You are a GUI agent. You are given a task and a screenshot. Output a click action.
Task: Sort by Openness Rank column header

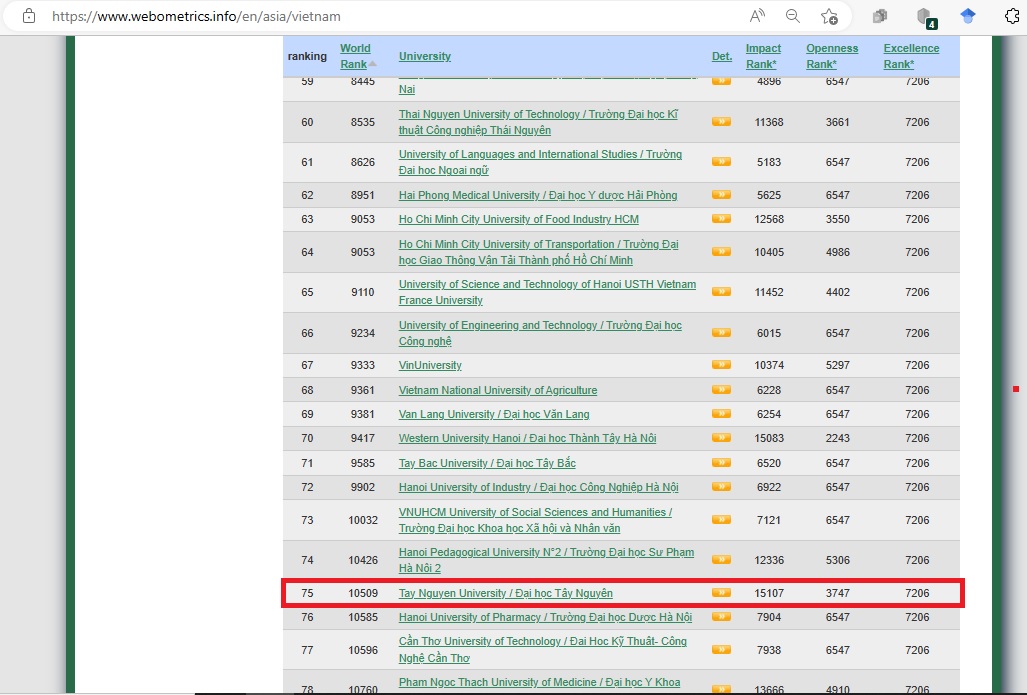coord(832,56)
